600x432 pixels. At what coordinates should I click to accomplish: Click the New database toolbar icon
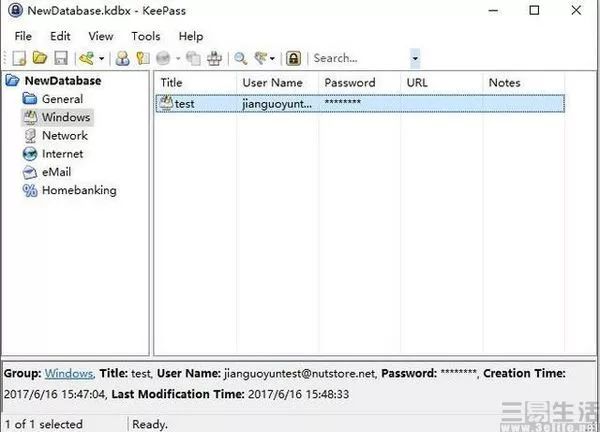coord(19,58)
